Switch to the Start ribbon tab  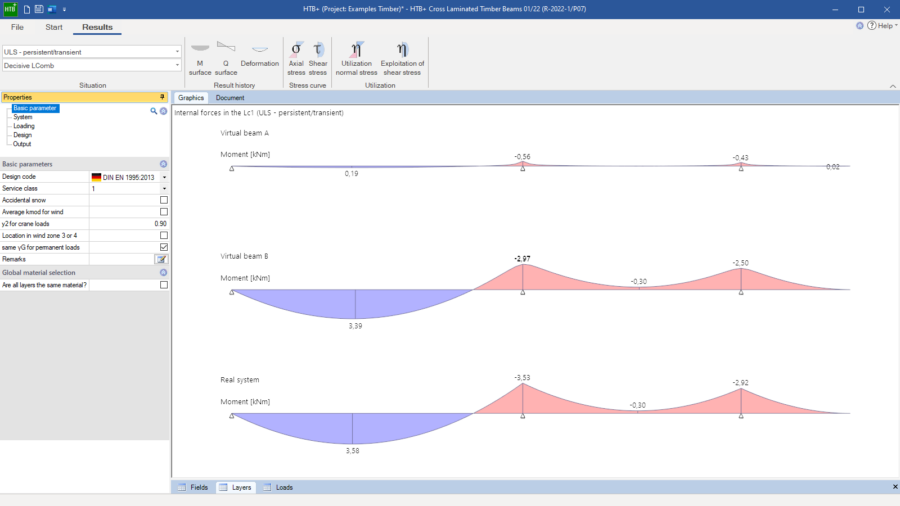click(x=54, y=27)
